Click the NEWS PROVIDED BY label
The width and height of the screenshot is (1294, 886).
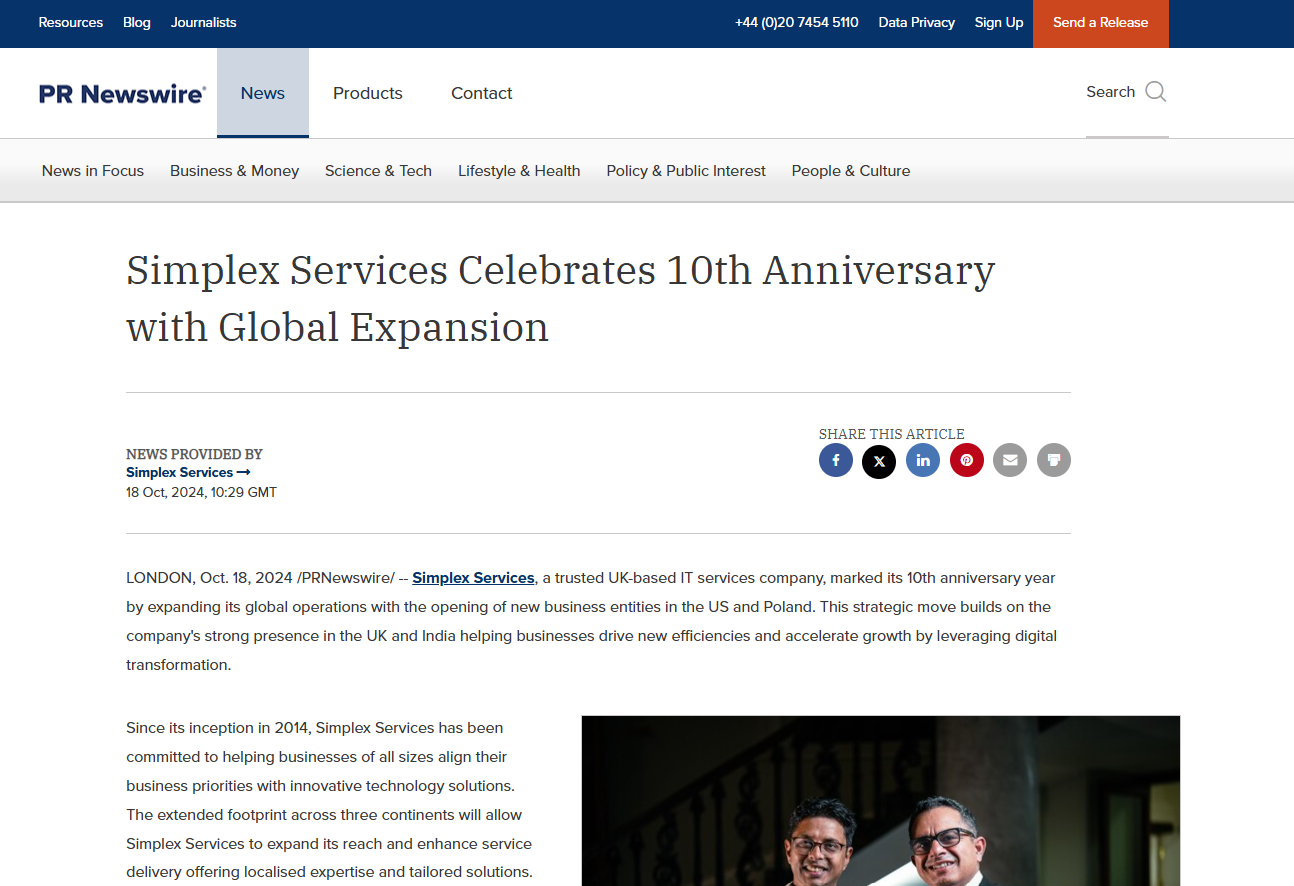[194, 454]
